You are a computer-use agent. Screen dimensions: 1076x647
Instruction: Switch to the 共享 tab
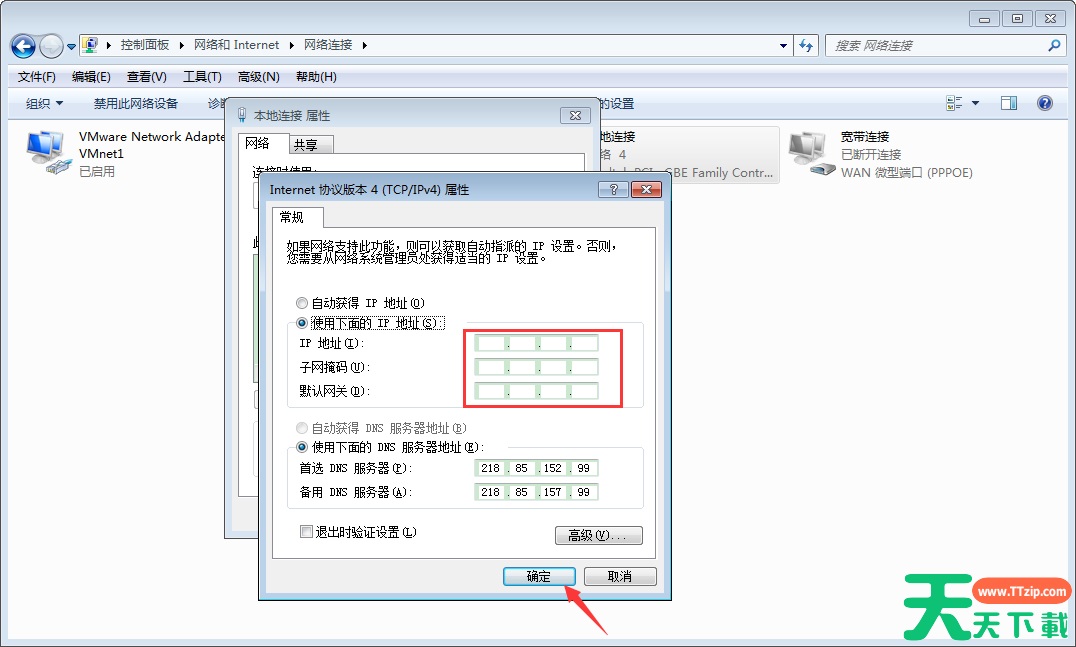310,144
